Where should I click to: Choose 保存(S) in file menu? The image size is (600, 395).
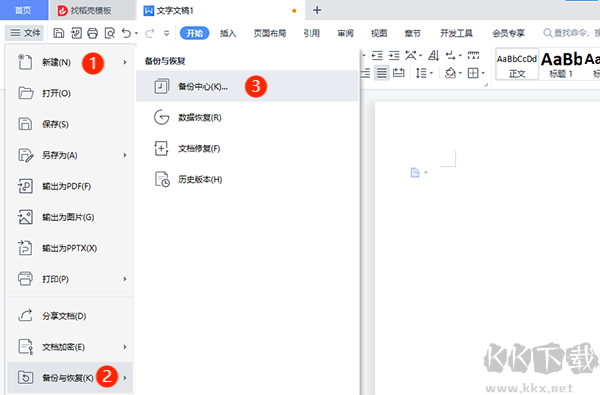pos(70,124)
